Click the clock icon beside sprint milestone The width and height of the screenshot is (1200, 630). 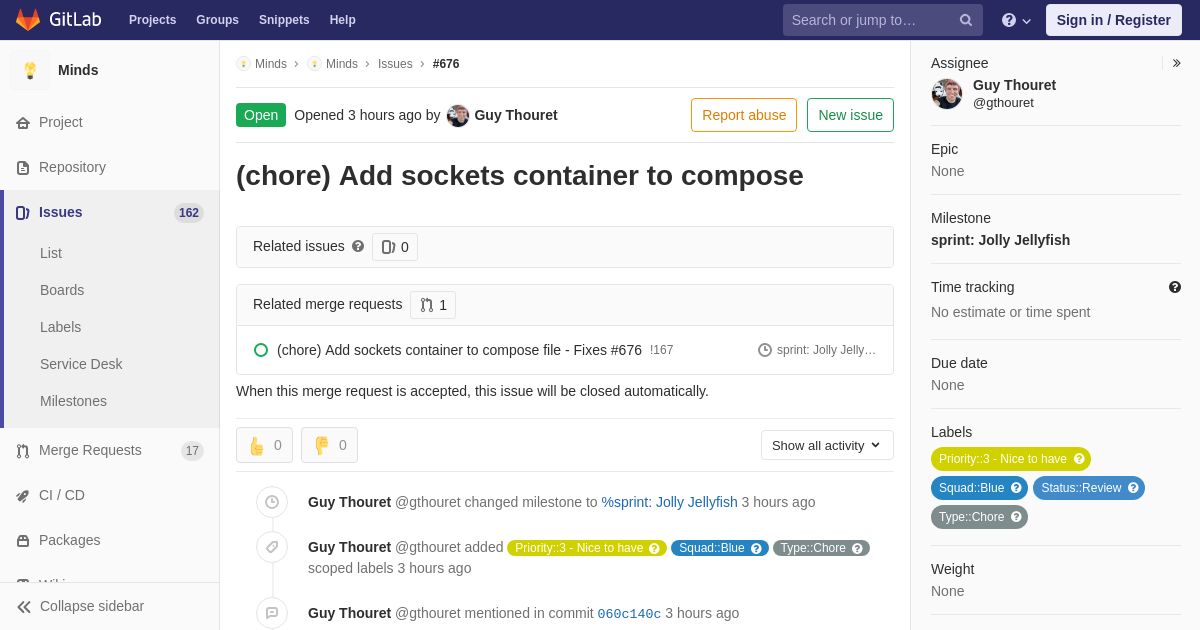(765, 350)
